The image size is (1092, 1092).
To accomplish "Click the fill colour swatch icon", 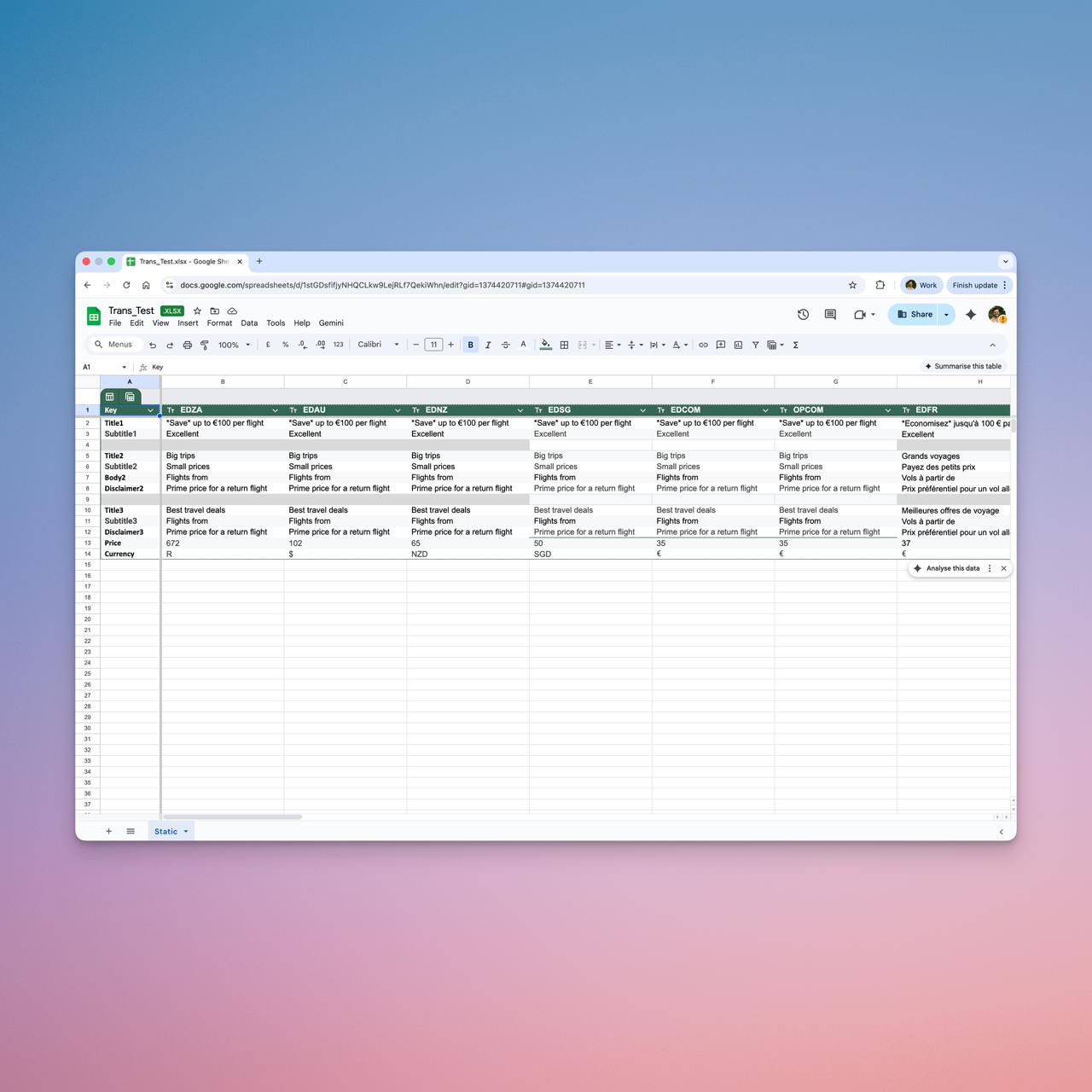I will [545, 345].
